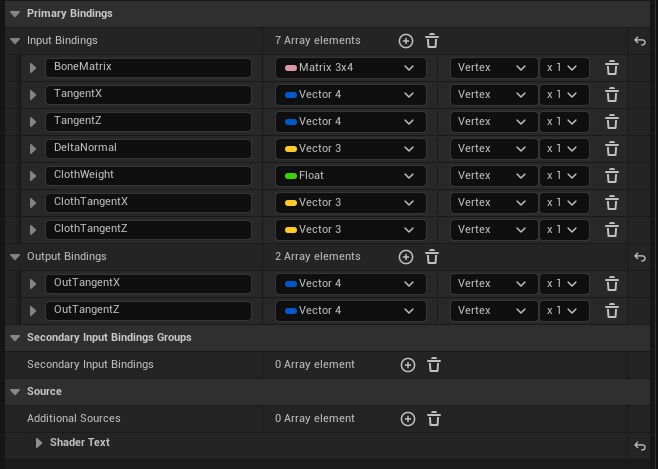Screen dimensions: 658x469
Task: Open DeltaNormal x1 multiplier dropdown
Action: [564, 149]
